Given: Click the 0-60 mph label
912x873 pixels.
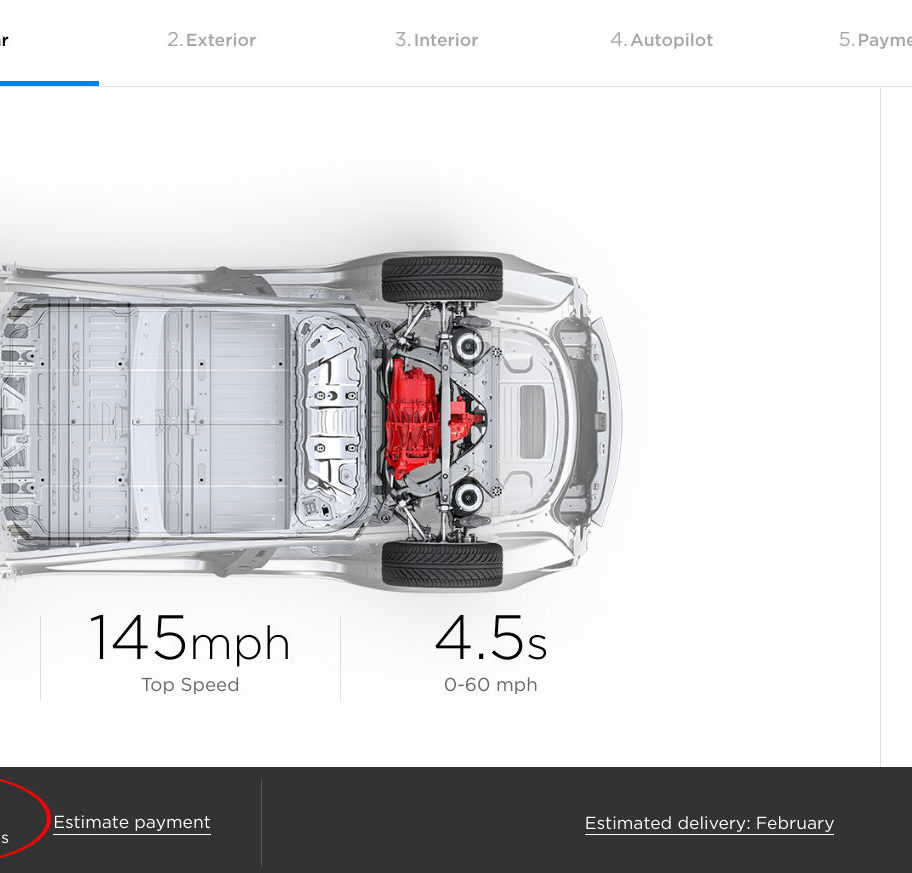Looking at the screenshot, I should coord(490,685).
